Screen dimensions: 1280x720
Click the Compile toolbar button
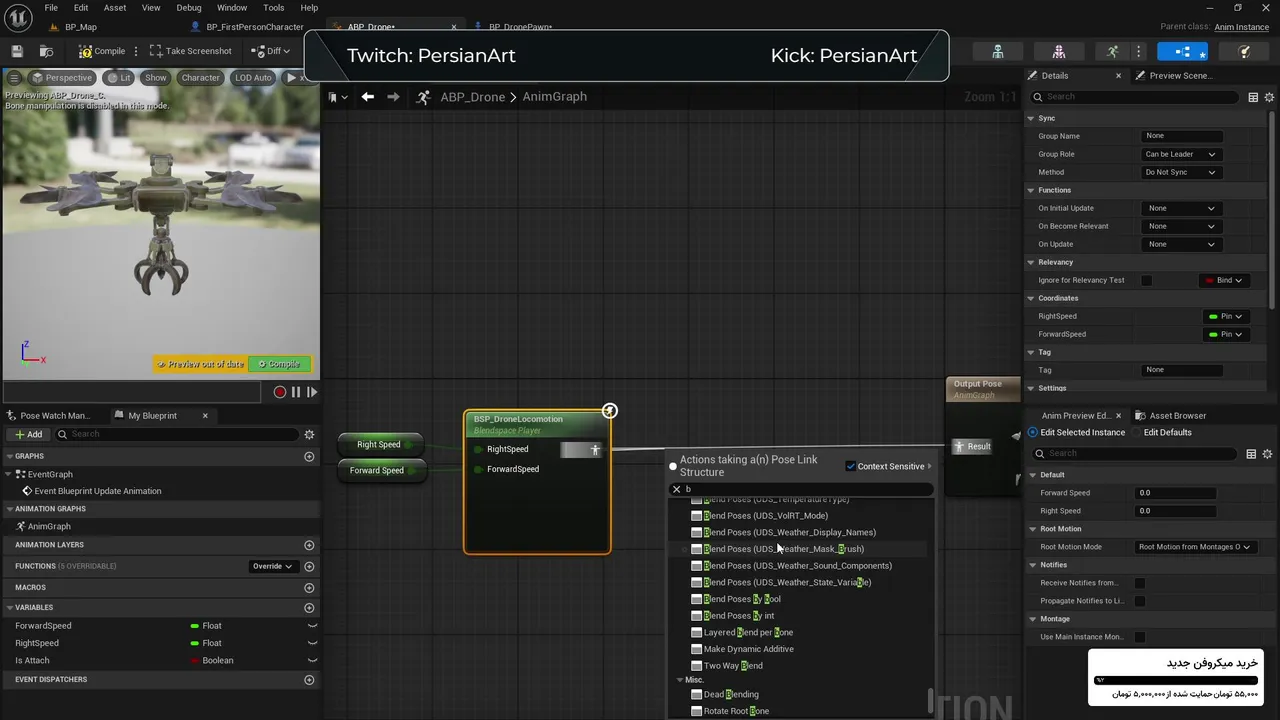102,51
